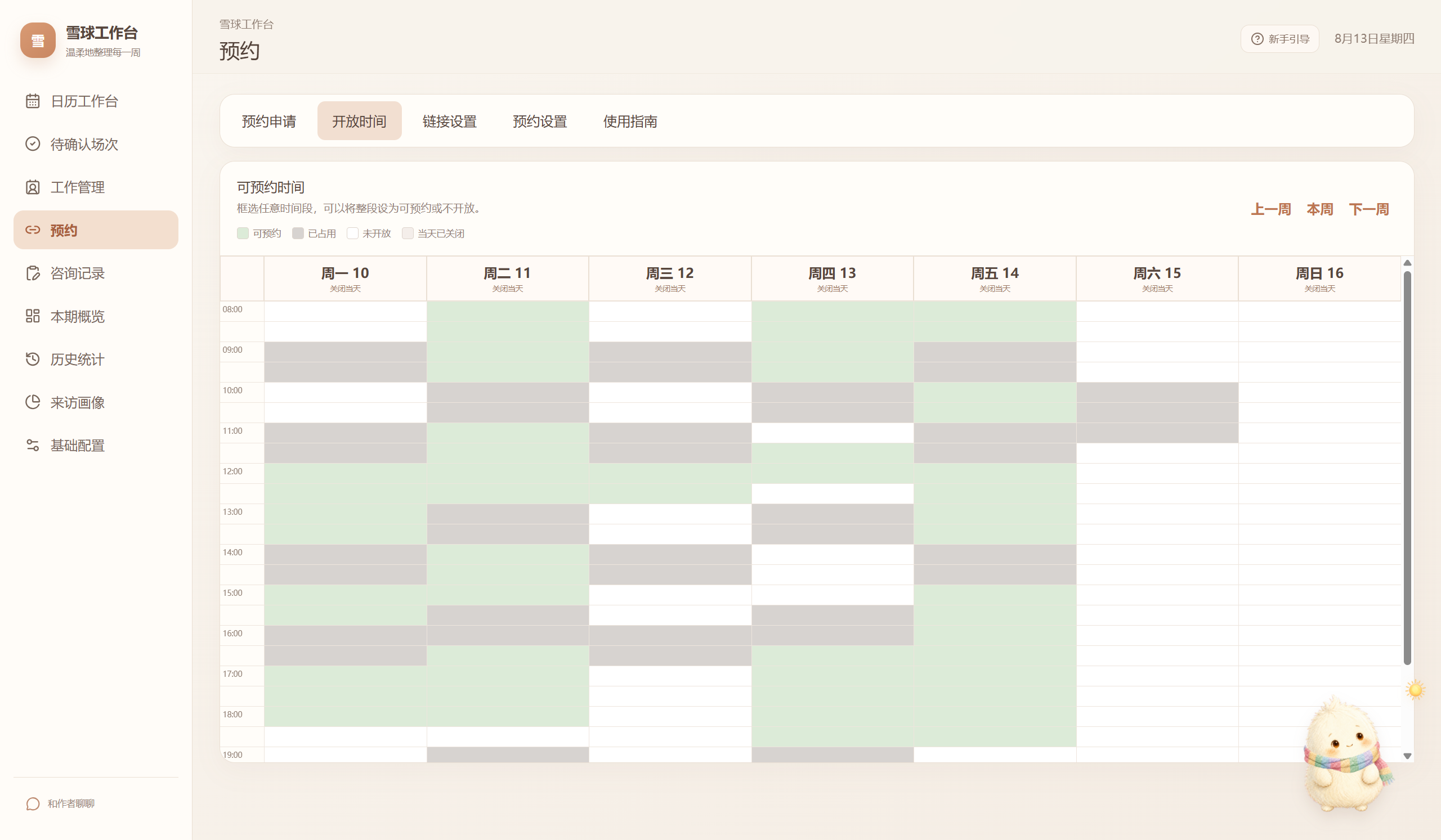1441x840 pixels.
Task: Click the 09:00 occupied slot on 周三 12
Action: [x=670, y=352]
